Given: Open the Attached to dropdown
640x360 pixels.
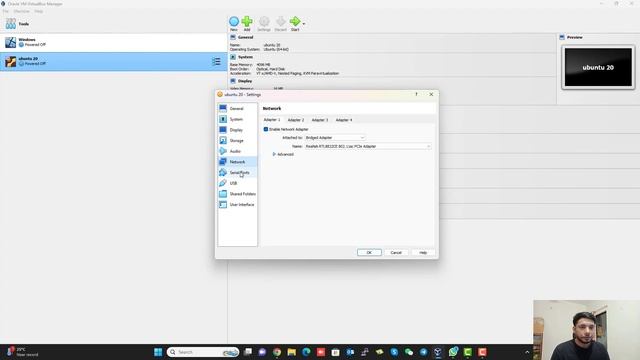Looking at the screenshot, I should (x=335, y=138).
